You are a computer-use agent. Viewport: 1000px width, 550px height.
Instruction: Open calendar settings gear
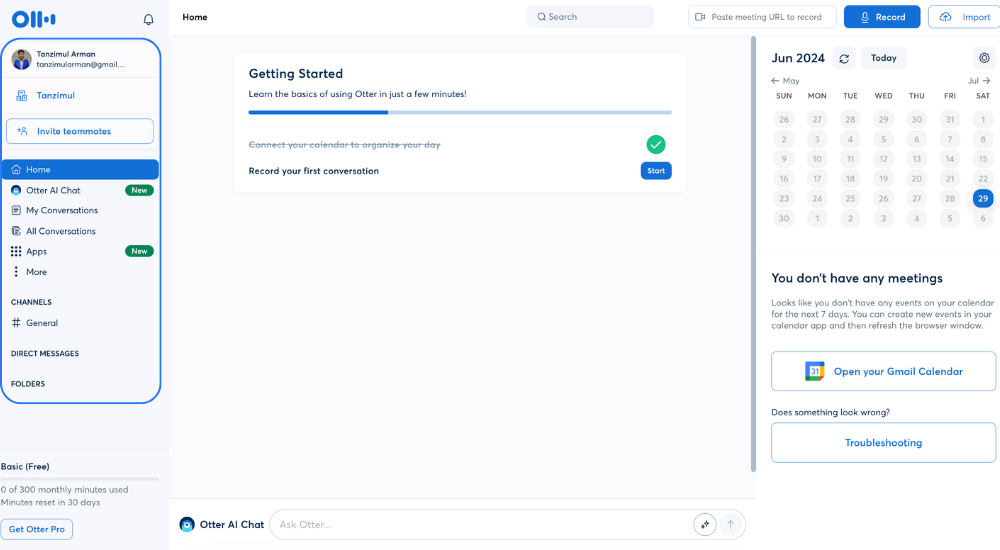(x=984, y=58)
